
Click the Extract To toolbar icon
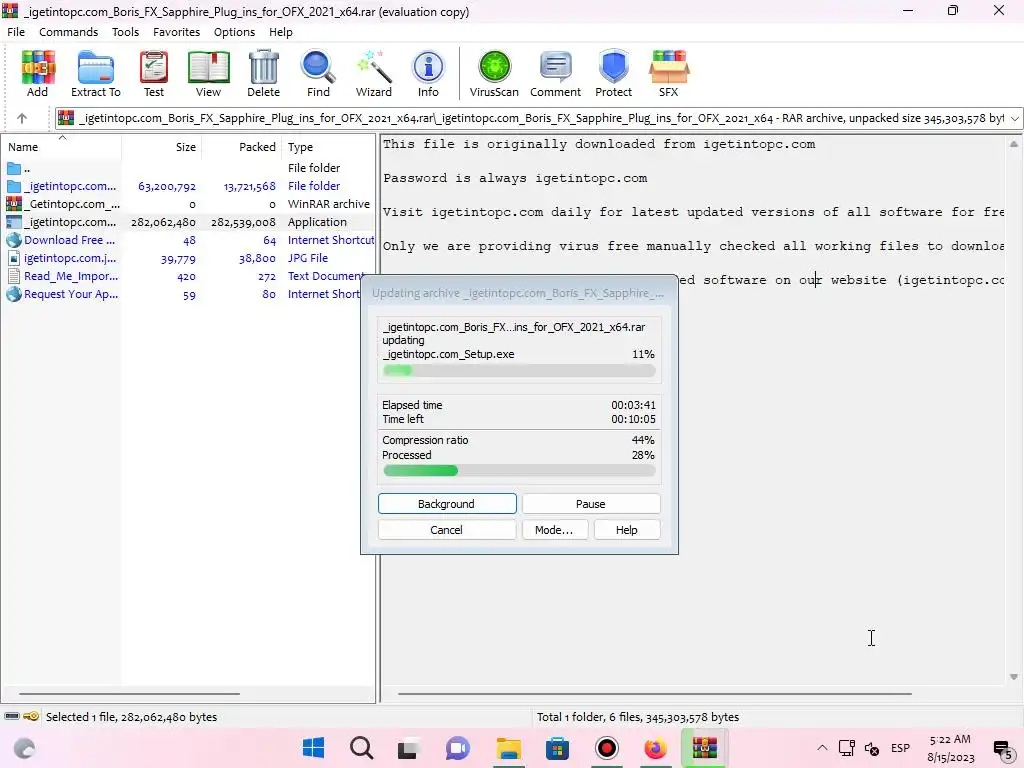[95, 74]
